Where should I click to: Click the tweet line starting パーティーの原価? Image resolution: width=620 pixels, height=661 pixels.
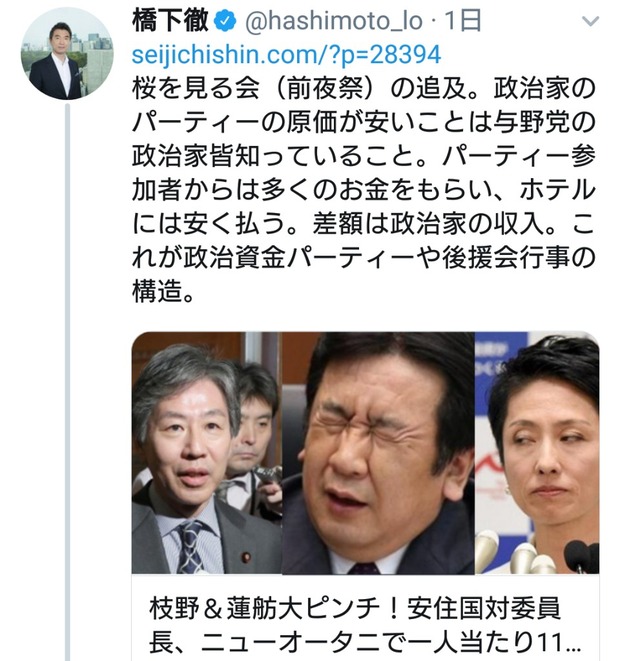(x=364, y=123)
